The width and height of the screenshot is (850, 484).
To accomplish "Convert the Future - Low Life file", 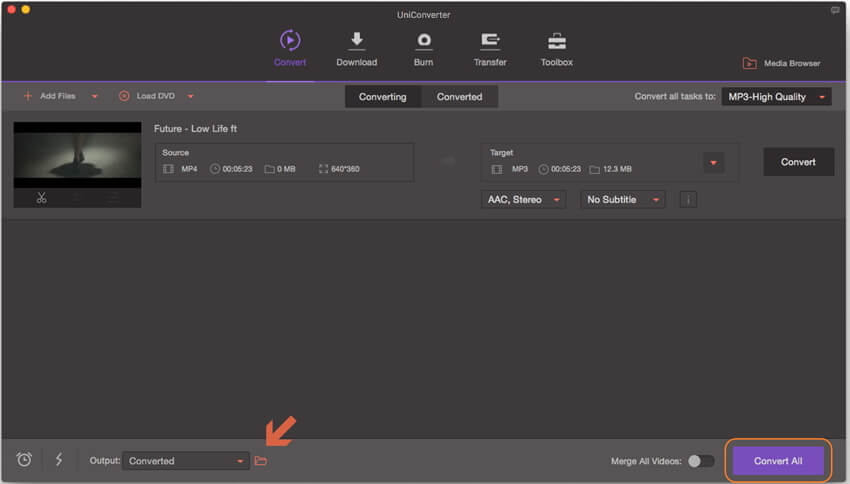I will (799, 162).
